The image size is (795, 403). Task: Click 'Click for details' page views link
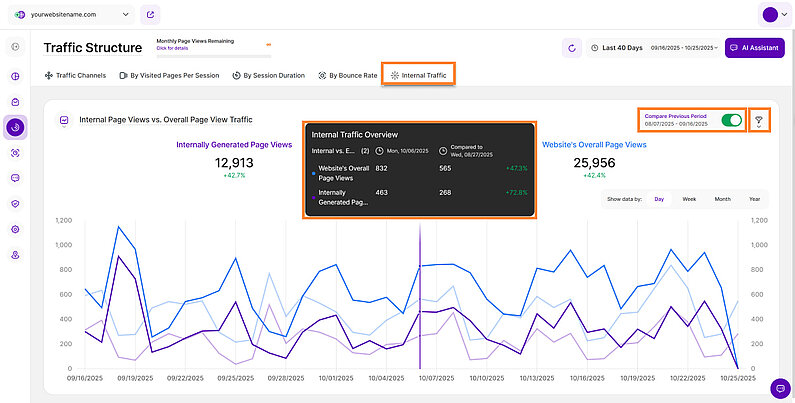(x=172, y=48)
